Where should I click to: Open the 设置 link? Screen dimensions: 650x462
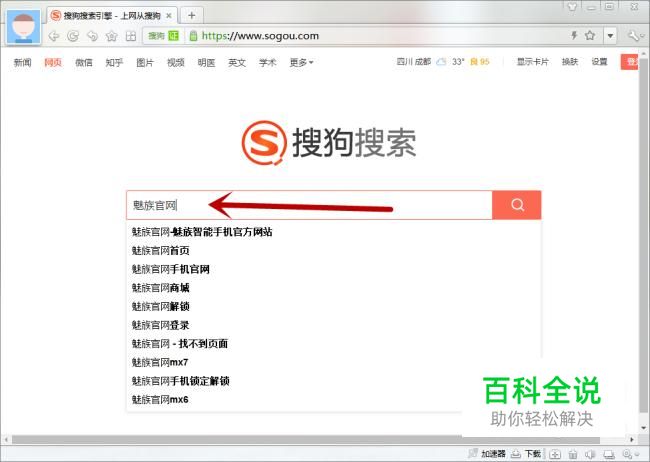(599, 62)
